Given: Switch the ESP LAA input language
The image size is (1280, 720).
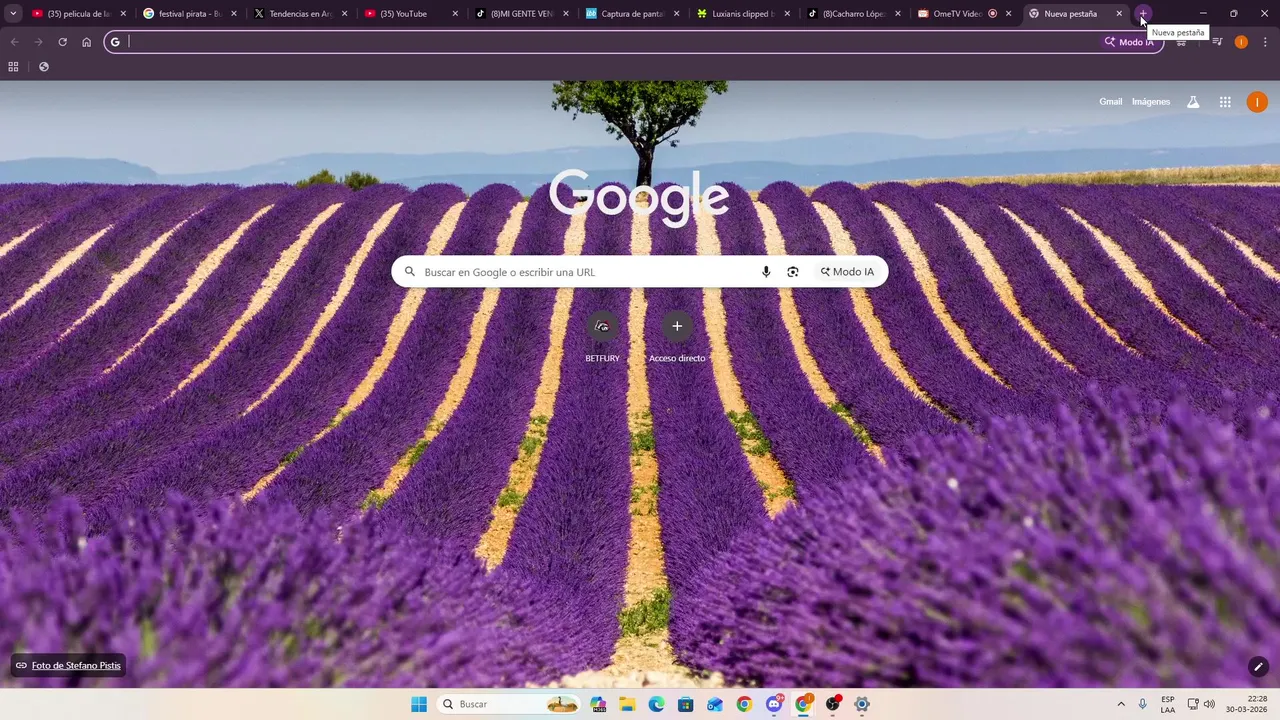Looking at the screenshot, I should (x=1168, y=704).
